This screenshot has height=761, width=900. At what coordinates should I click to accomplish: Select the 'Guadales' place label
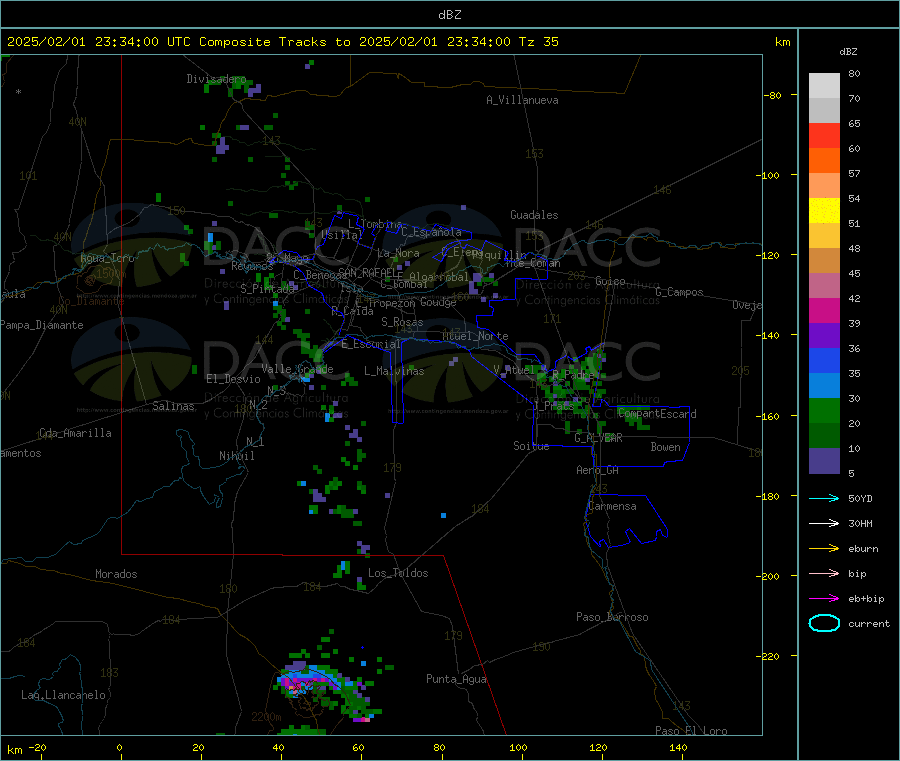click(x=534, y=215)
